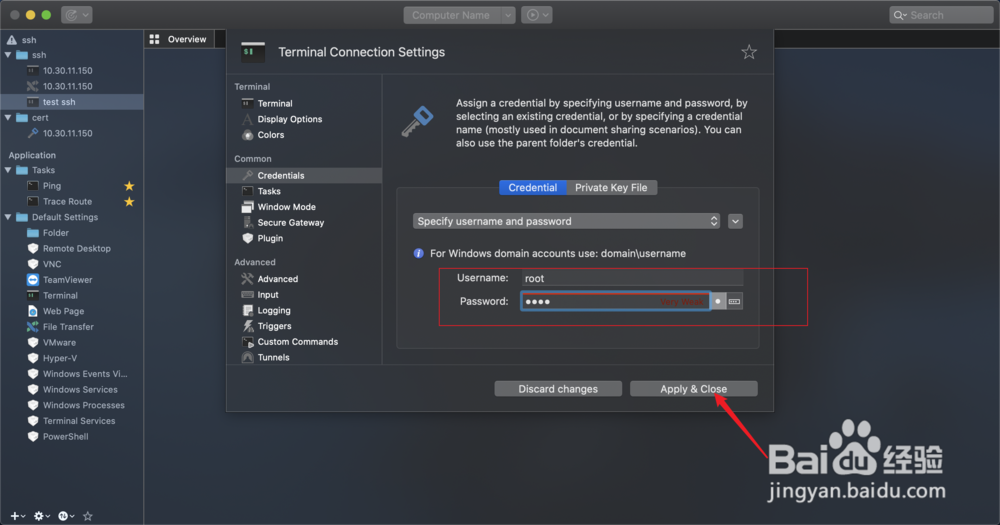Collapse the ssh folder in sidebar
The height and width of the screenshot is (525, 1000).
8,55
